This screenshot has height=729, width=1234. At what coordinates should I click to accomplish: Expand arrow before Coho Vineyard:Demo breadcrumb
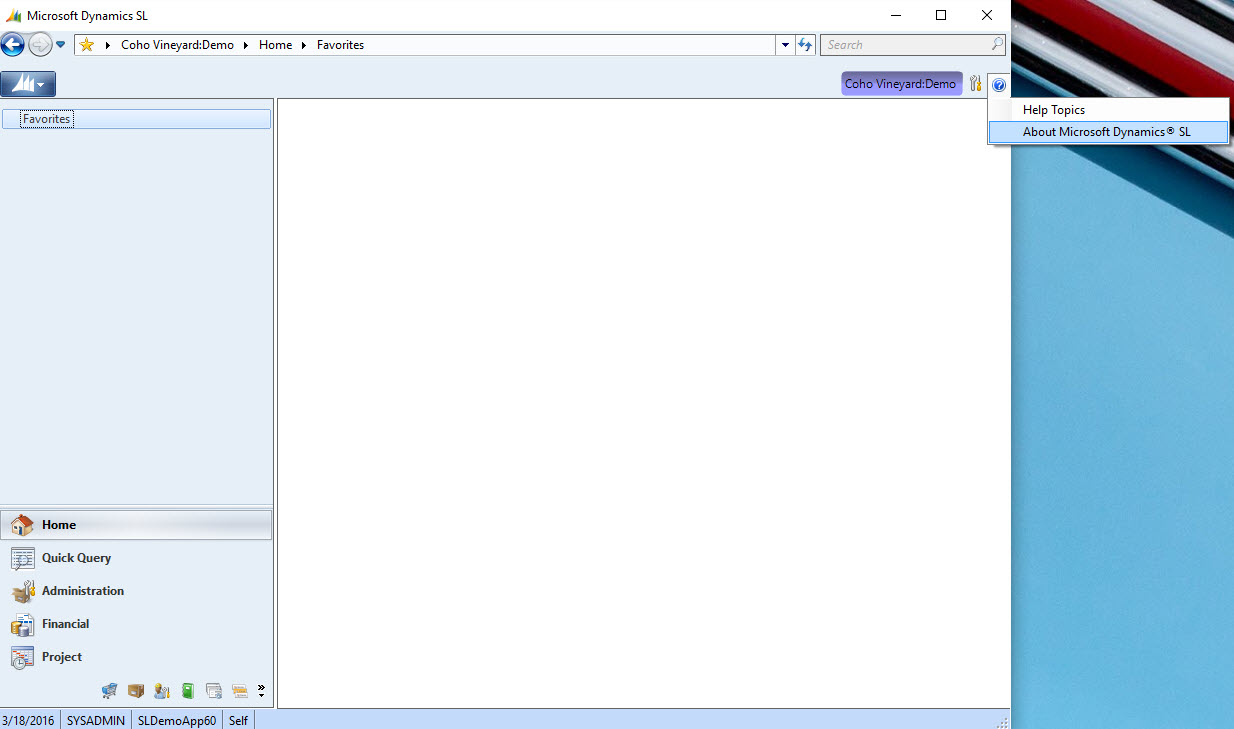tap(108, 45)
